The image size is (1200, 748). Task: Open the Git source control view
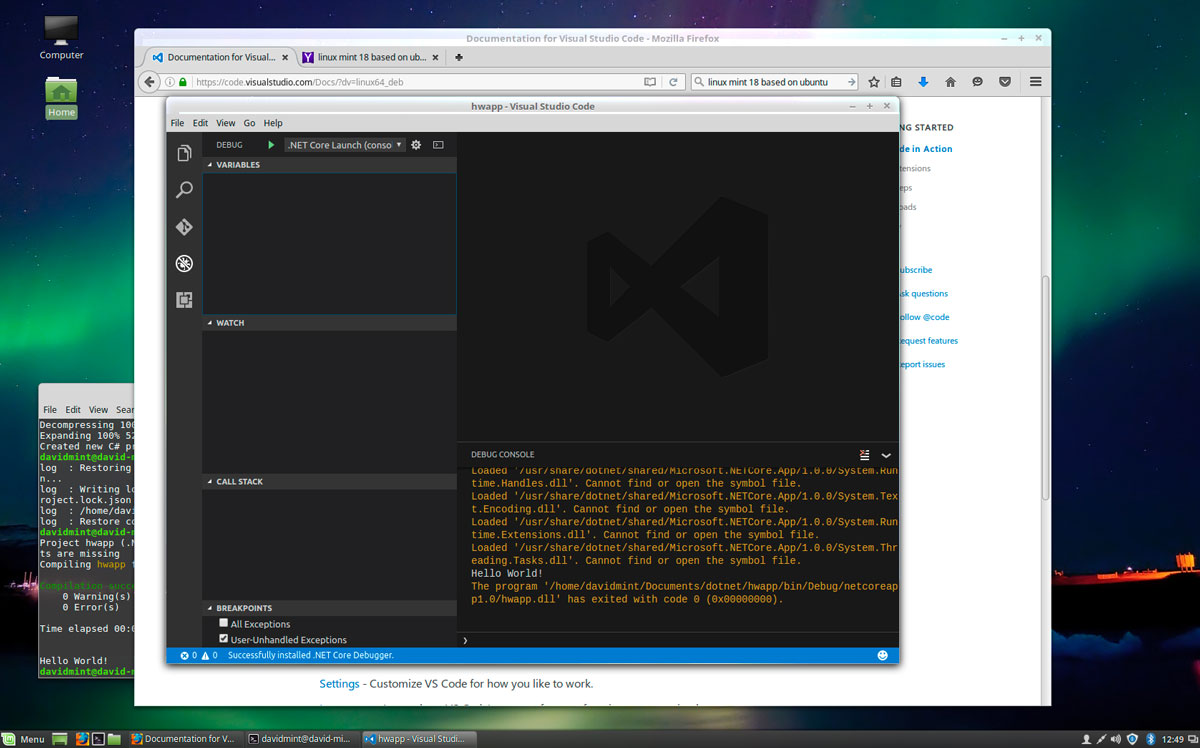point(184,227)
